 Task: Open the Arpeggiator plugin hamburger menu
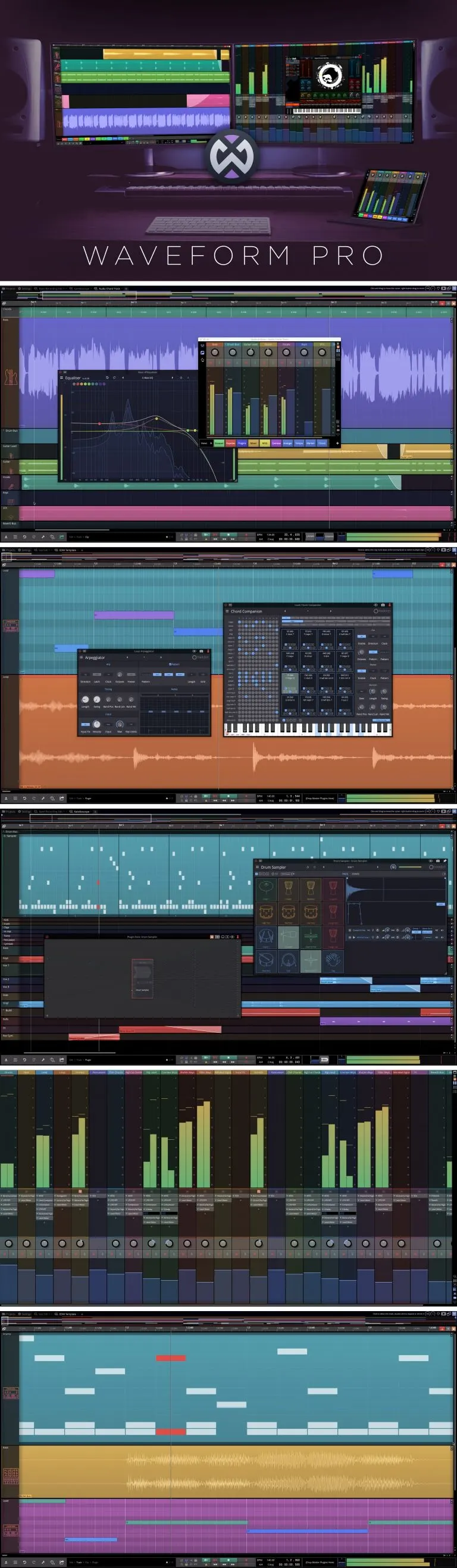pos(81,658)
